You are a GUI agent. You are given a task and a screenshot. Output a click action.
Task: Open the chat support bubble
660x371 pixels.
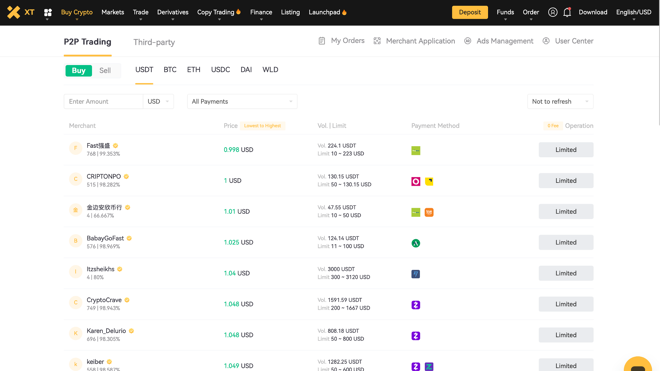point(638,365)
